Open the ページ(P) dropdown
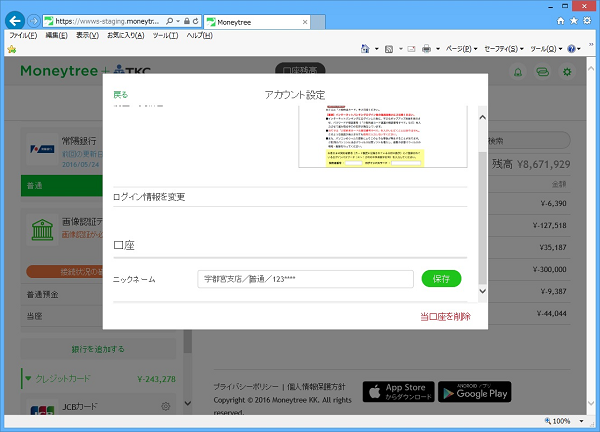The width and height of the screenshot is (600, 432). [461, 49]
